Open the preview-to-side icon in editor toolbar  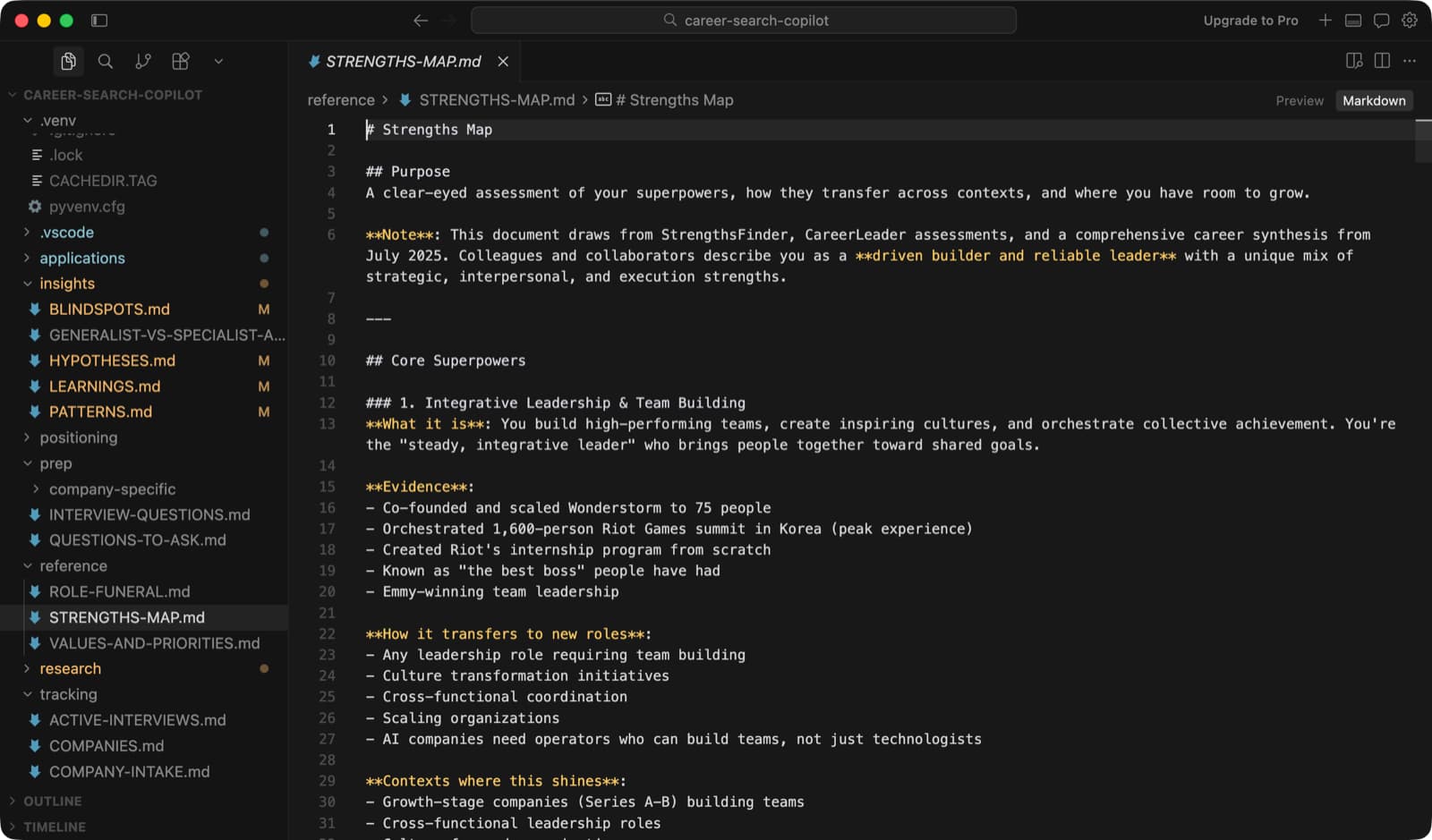click(x=1354, y=61)
